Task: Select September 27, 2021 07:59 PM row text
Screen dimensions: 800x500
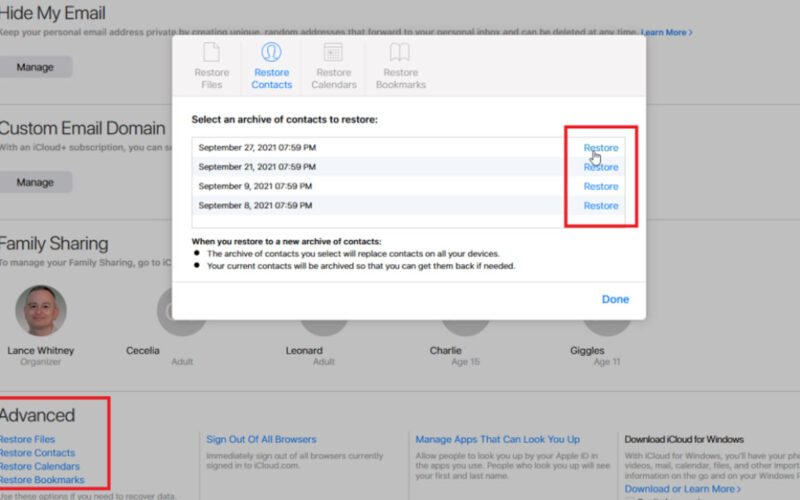Action: (257, 147)
